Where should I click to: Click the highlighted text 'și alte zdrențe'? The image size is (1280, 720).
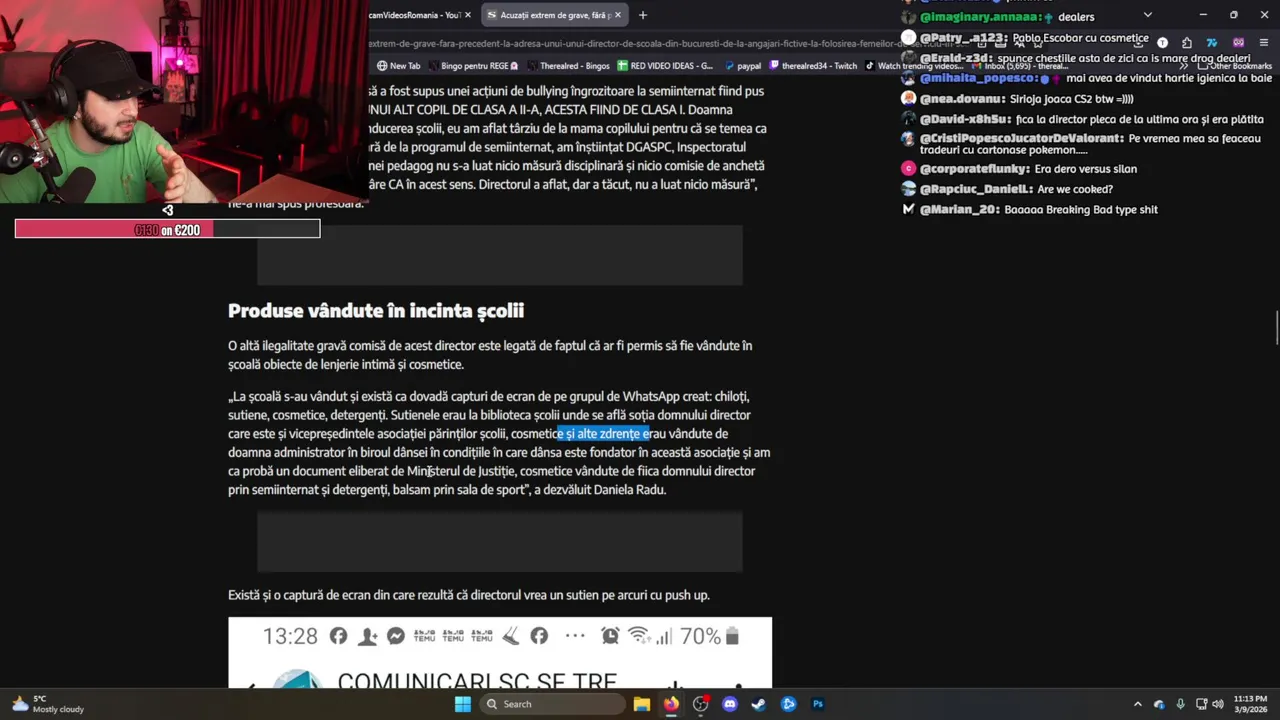[605, 434]
